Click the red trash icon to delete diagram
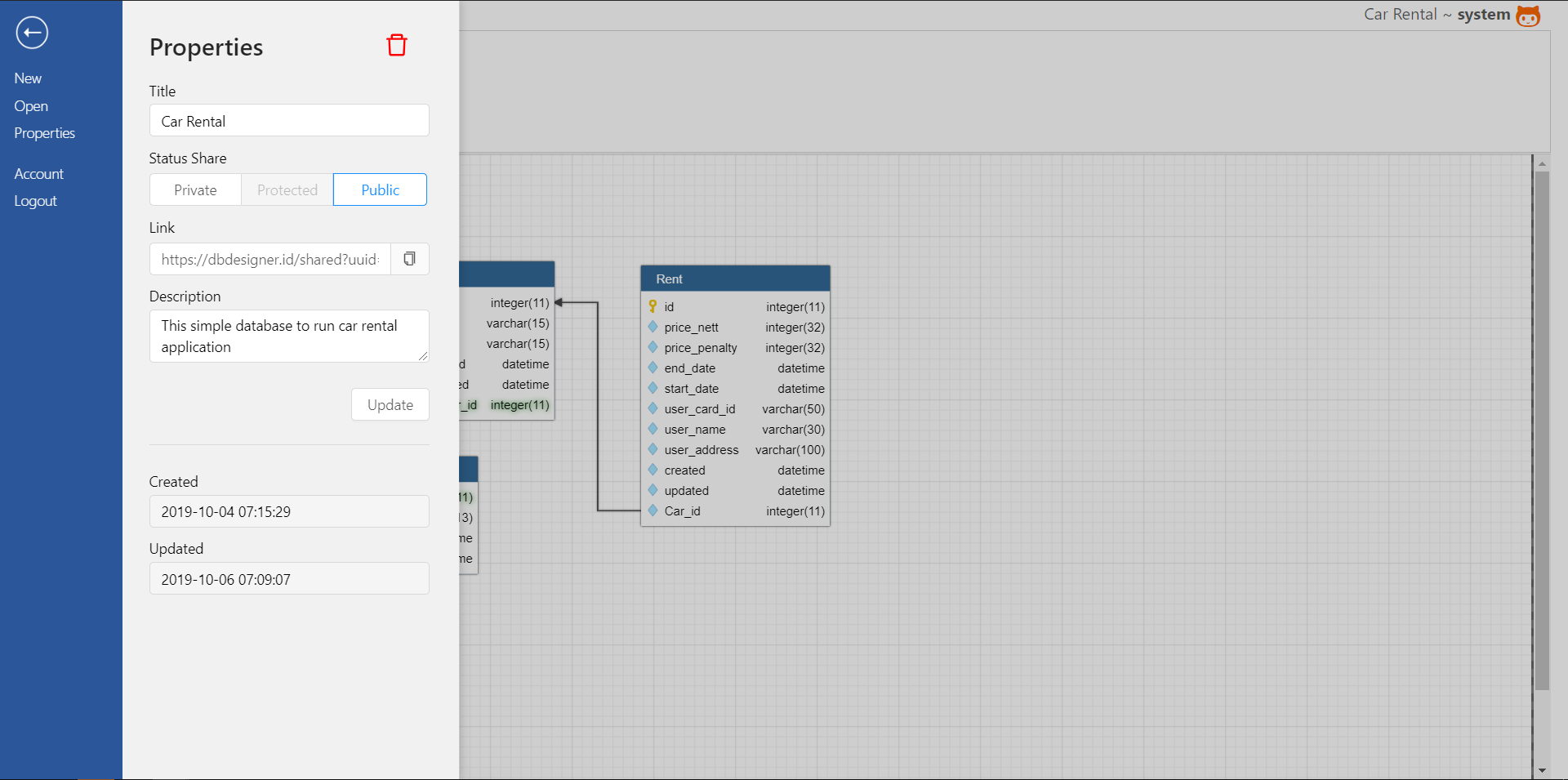 pyautogui.click(x=397, y=45)
